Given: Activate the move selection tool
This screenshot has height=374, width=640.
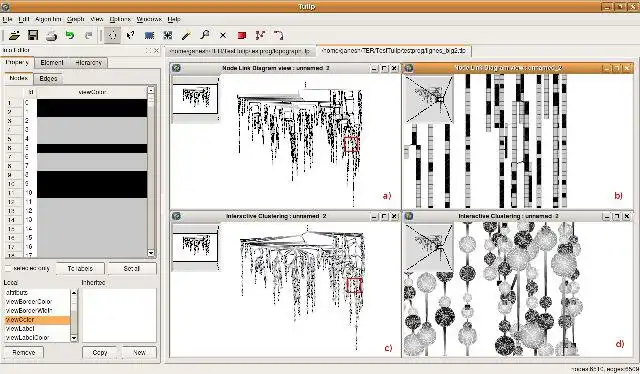Looking at the screenshot, I should [x=168, y=36].
